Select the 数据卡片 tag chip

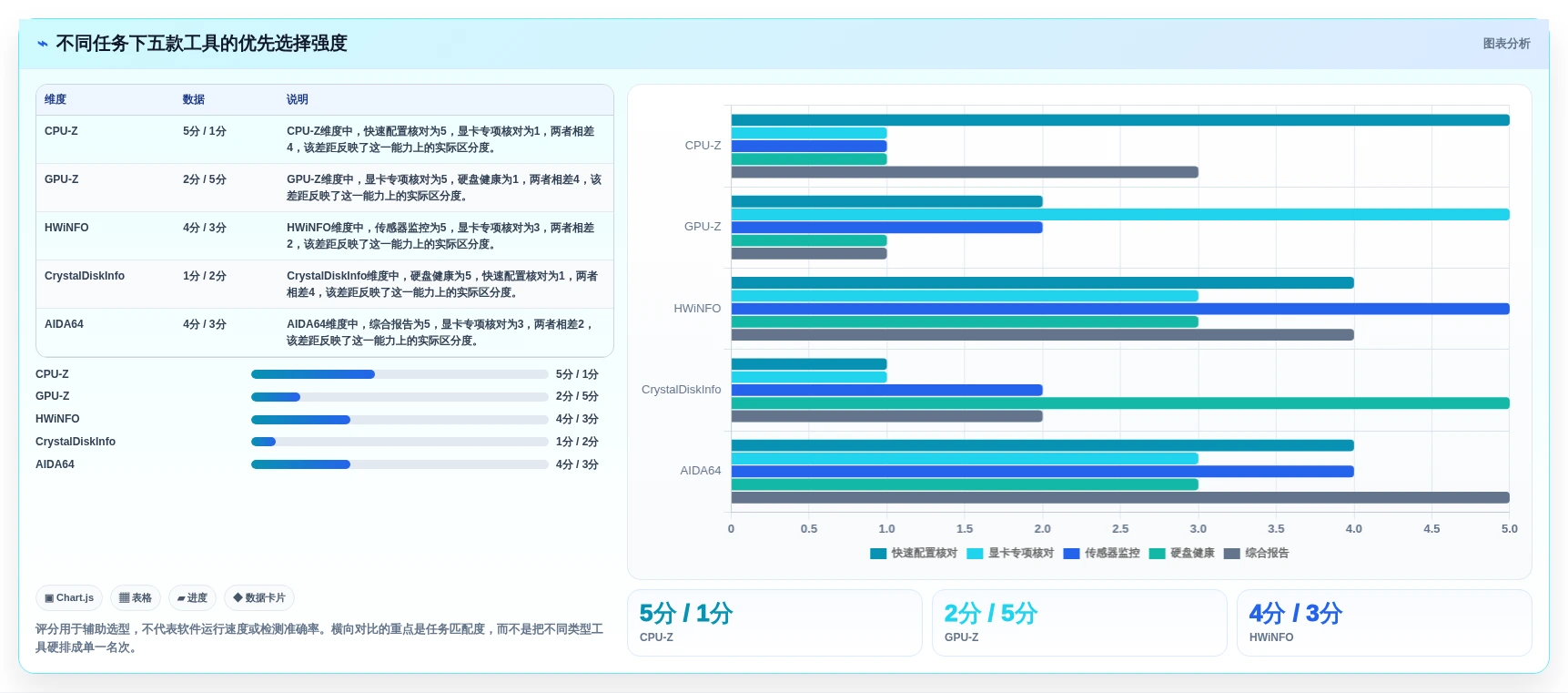point(259,598)
